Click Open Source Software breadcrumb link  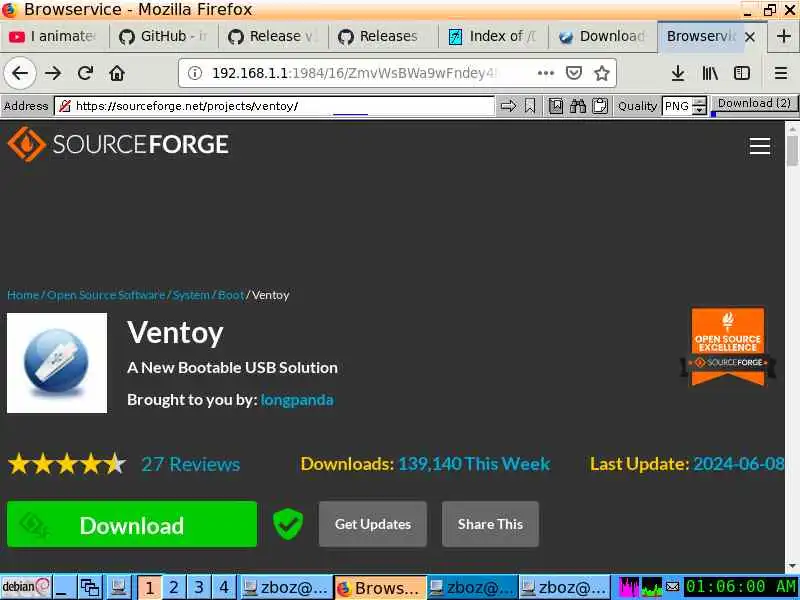click(106, 295)
